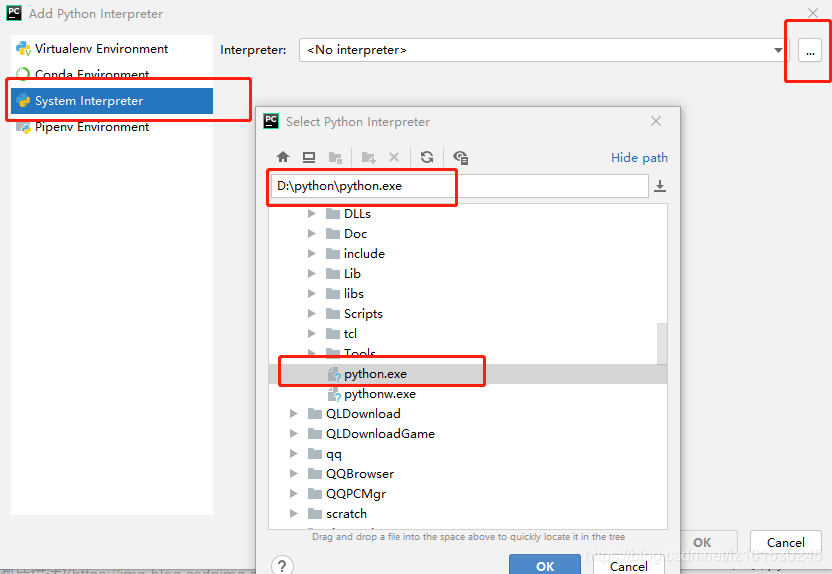Select the include folder
Image resolution: width=832 pixels, height=574 pixels.
point(468,254)
